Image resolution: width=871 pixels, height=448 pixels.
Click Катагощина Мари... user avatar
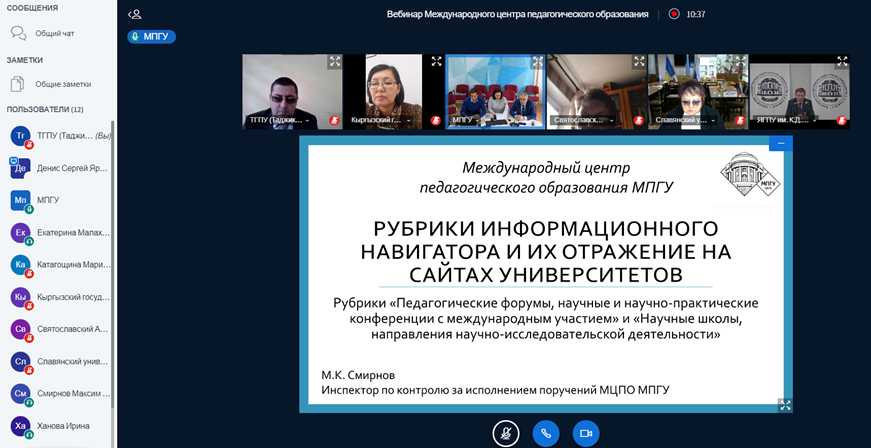21,265
